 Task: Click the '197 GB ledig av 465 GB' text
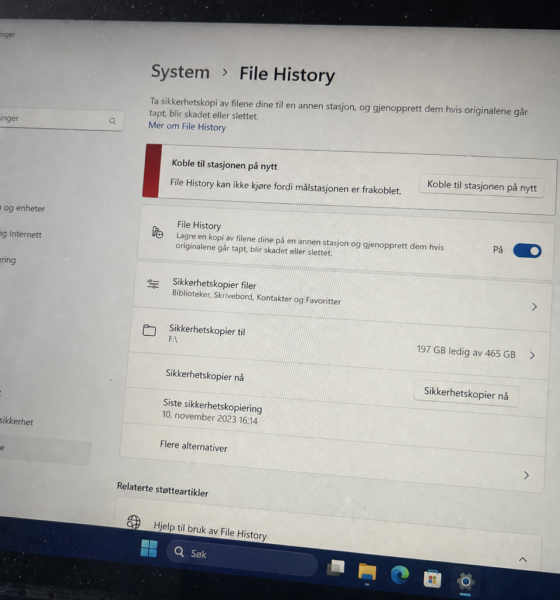[x=466, y=352]
